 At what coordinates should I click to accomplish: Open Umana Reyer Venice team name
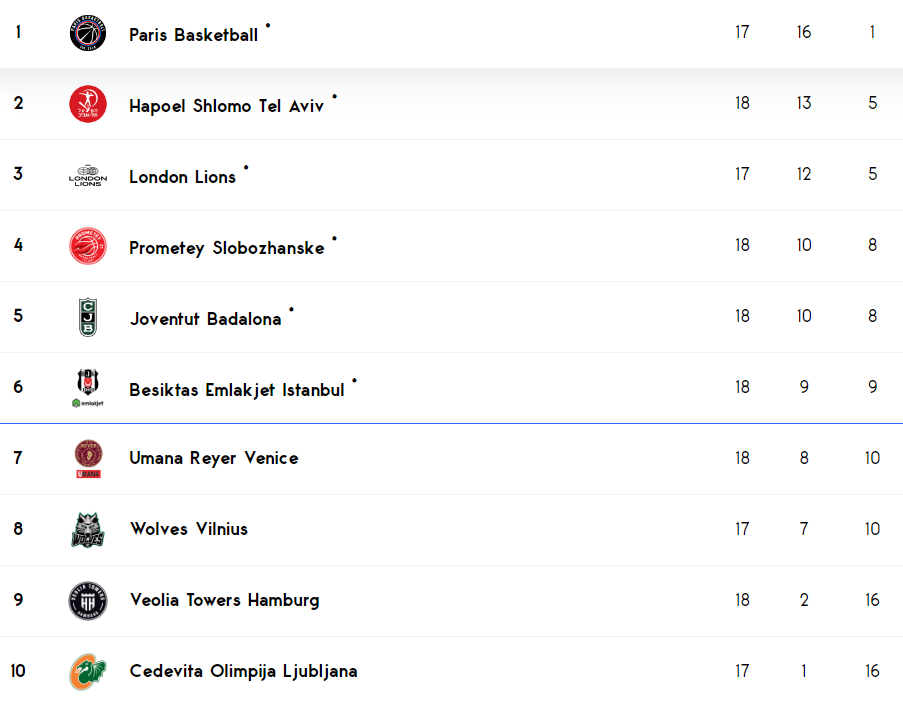pos(214,458)
